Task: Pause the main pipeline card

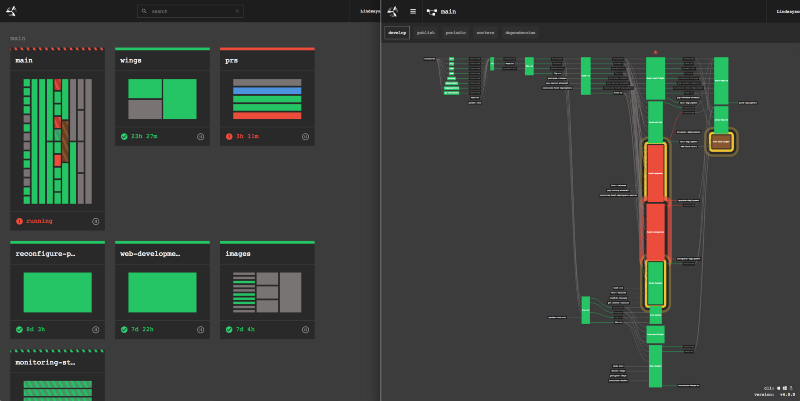Action: click(x=96, y=221)
